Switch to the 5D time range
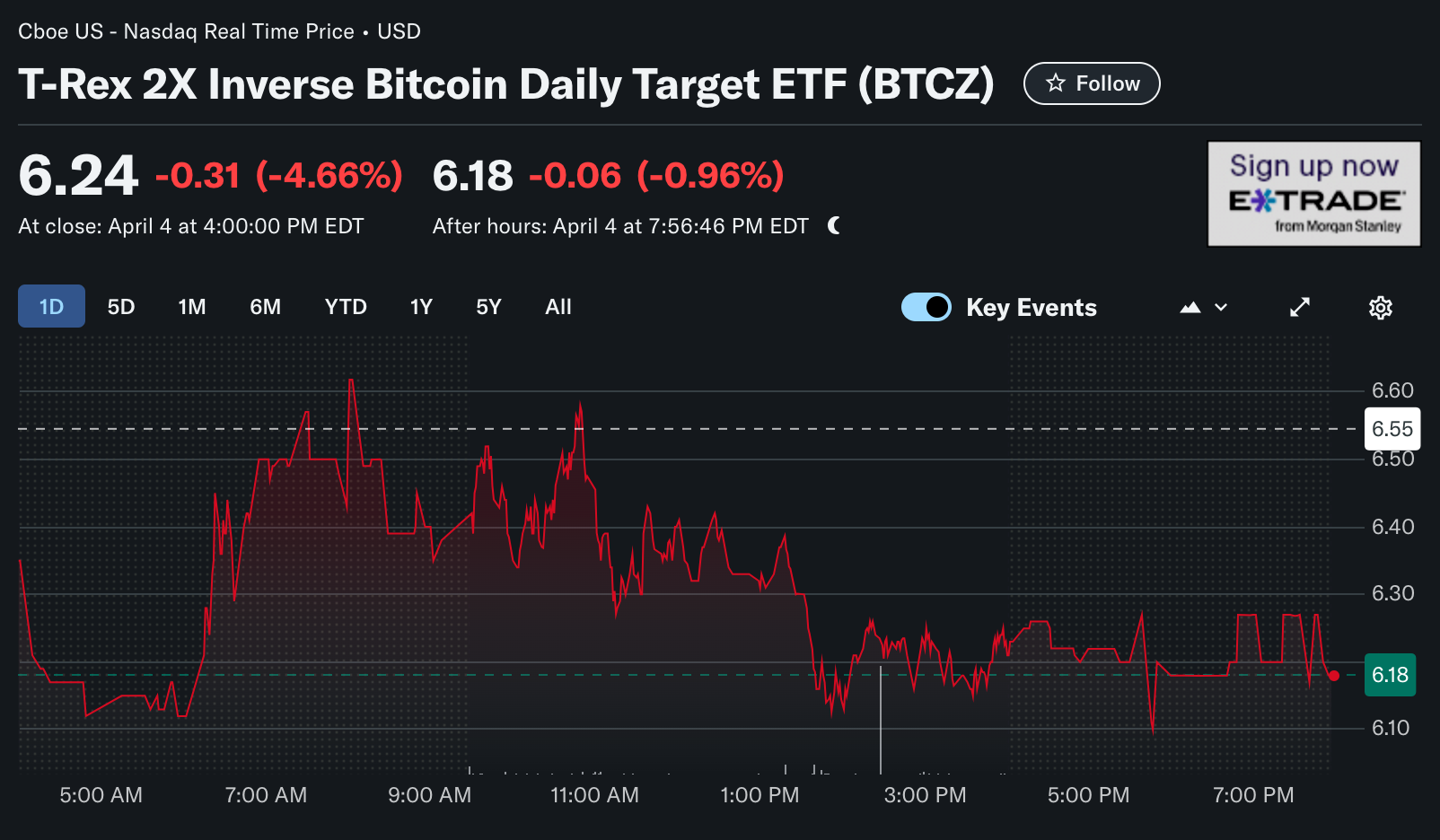This screenshot has width=1440, height=840. [121, 306]
